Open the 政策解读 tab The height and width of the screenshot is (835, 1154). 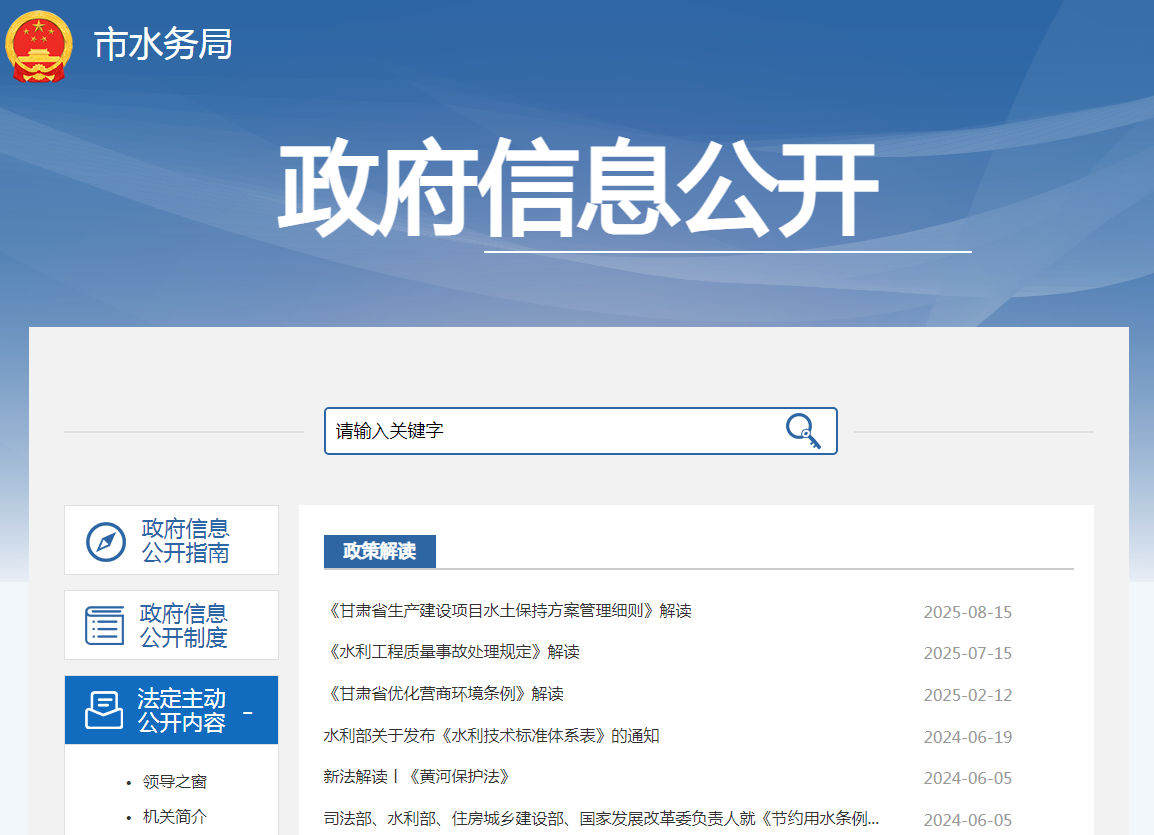pyautogui.click(x=379, y=551)
